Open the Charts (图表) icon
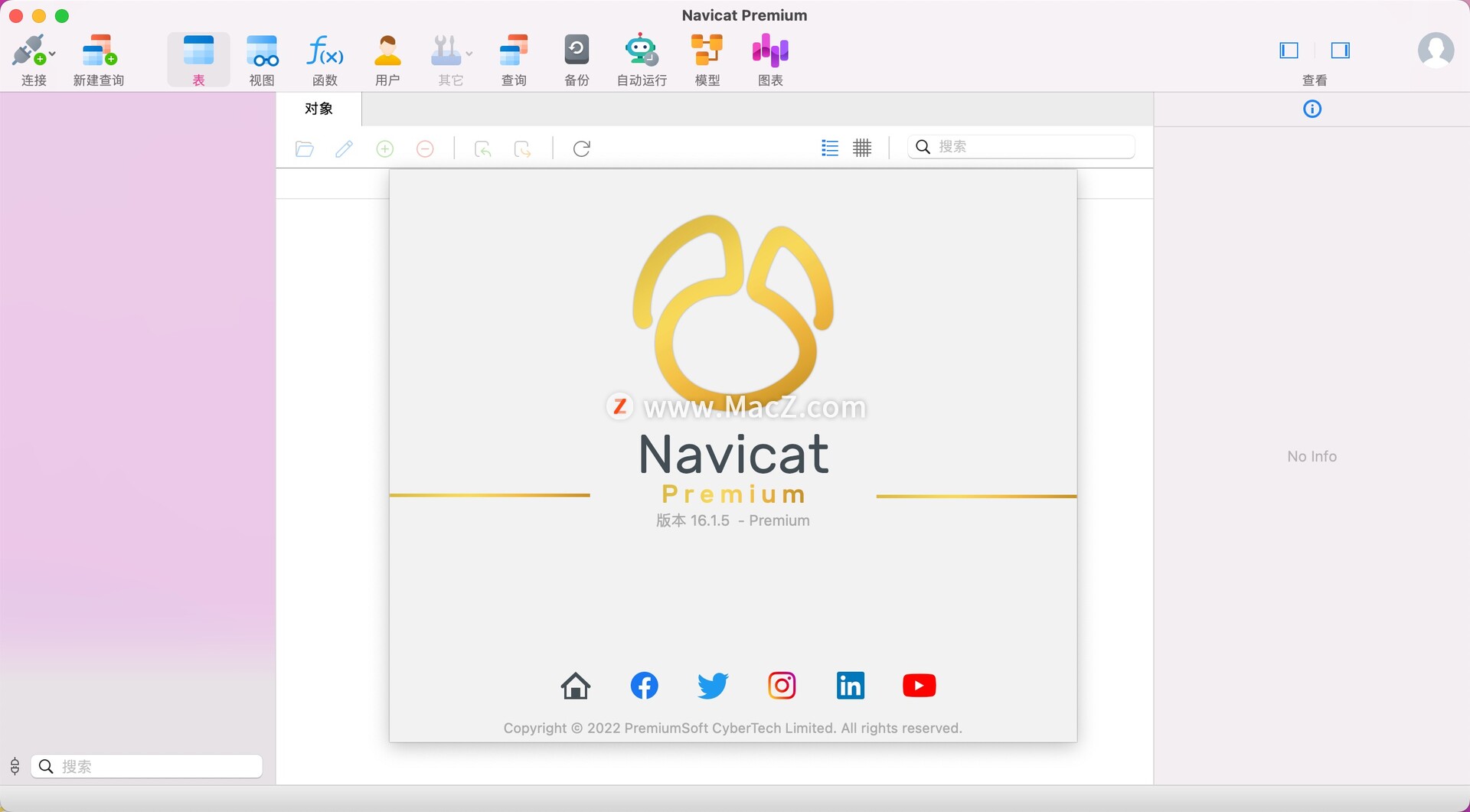 (x=769, y=52)
